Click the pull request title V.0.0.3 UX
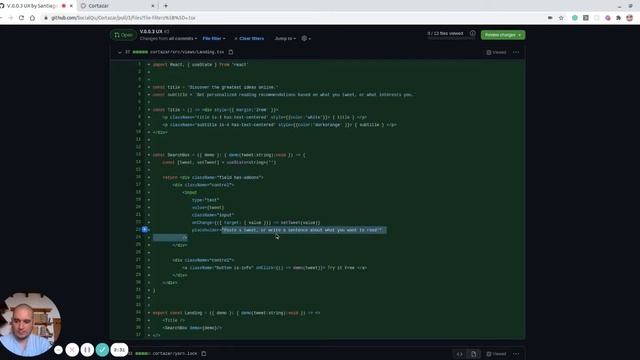The height and width of the screenshot is (360, 640). tap(151, 31)
